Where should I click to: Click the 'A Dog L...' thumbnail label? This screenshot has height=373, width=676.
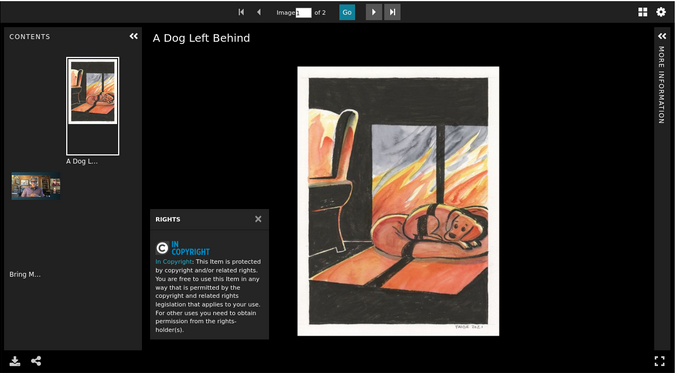pyautogui.click(x=82, y=162)
